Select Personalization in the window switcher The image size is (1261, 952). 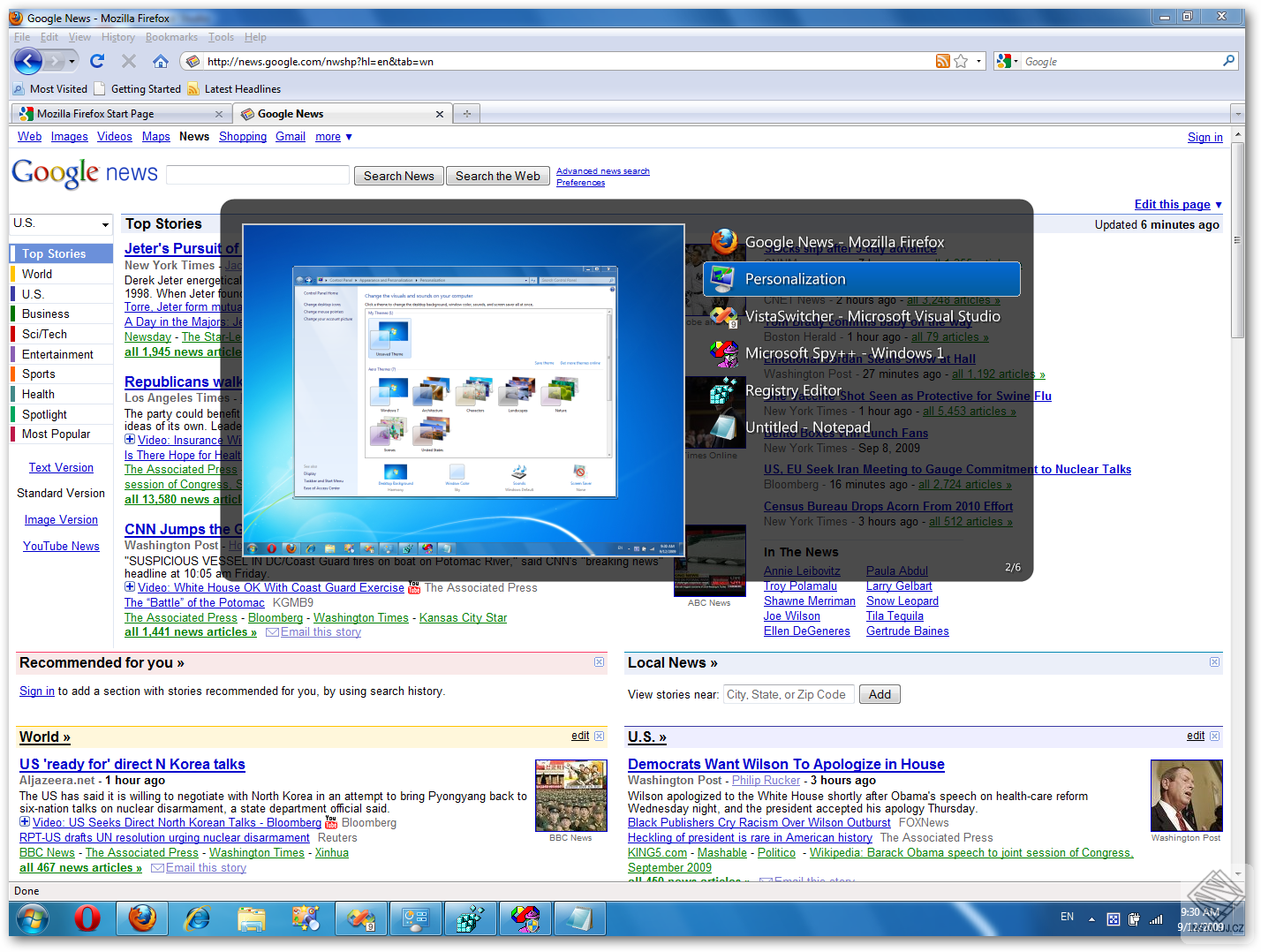(862, 279)
